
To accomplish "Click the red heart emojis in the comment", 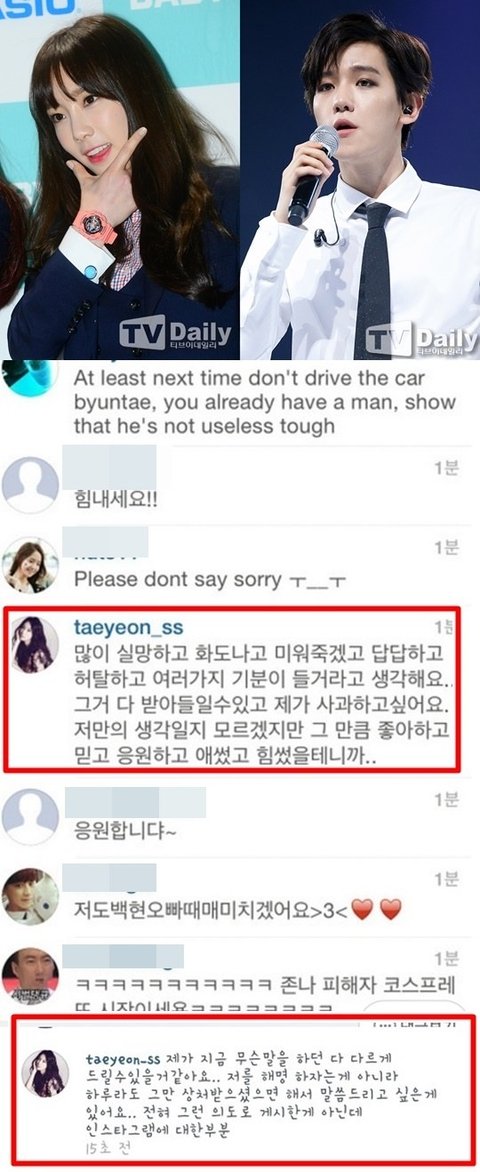I will pyautogui.click(x=376, y=909).
